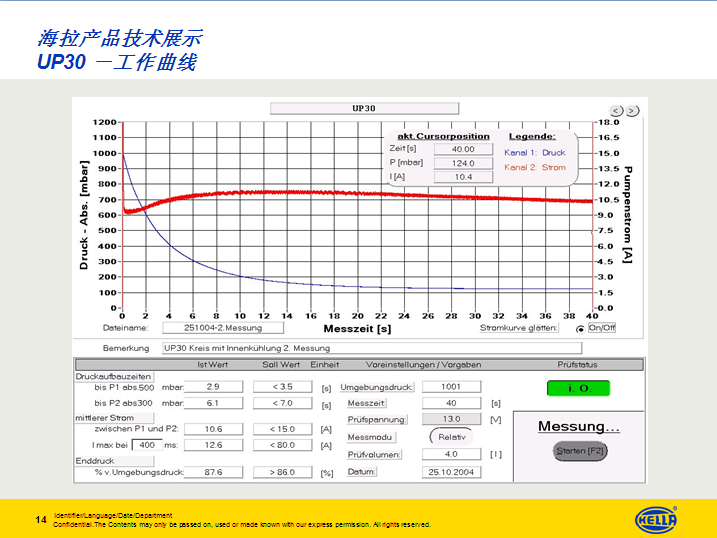
Task: Click Ist Wert 6.1 for P2 abs300
Action: tap(213, 403)
